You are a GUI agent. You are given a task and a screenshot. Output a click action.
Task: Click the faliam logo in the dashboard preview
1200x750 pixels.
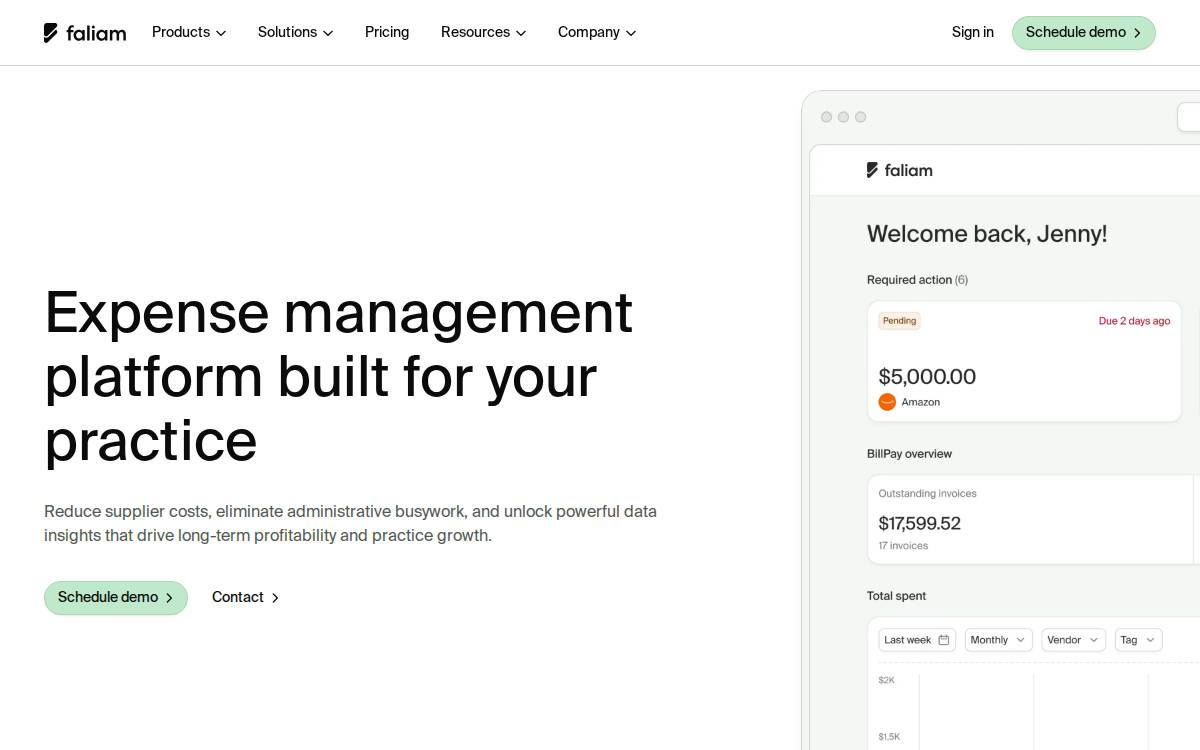(x=900, y=170)
